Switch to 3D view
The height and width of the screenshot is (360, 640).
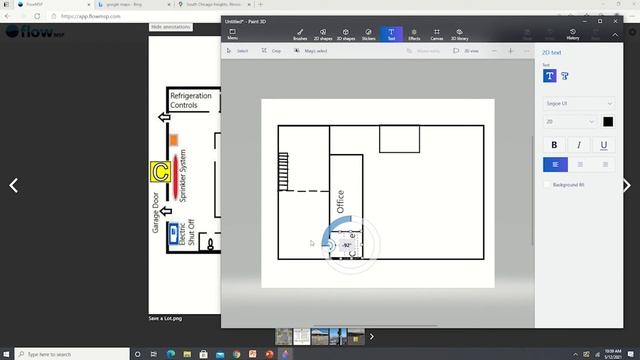click(x=466, y=51)
